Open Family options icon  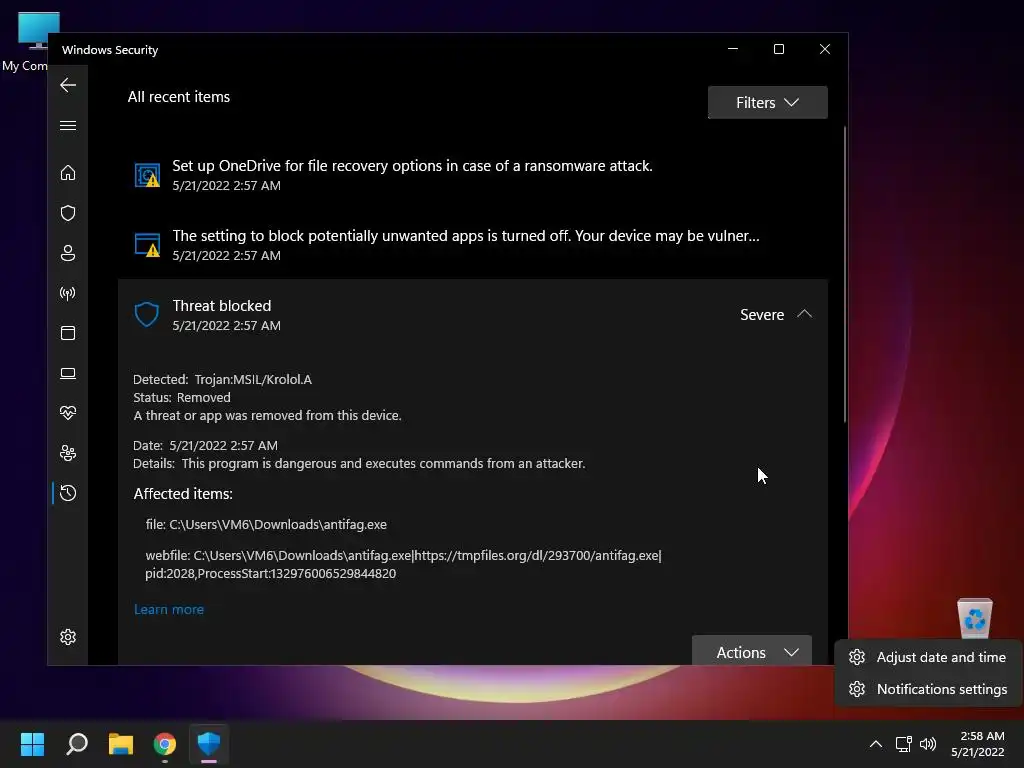tap(68, 453)
